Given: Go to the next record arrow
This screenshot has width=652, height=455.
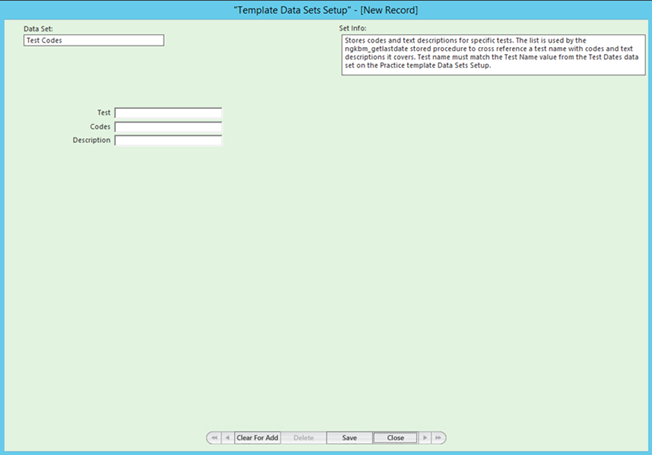Looking at the screenshot, I should click(x=425, y=438).
